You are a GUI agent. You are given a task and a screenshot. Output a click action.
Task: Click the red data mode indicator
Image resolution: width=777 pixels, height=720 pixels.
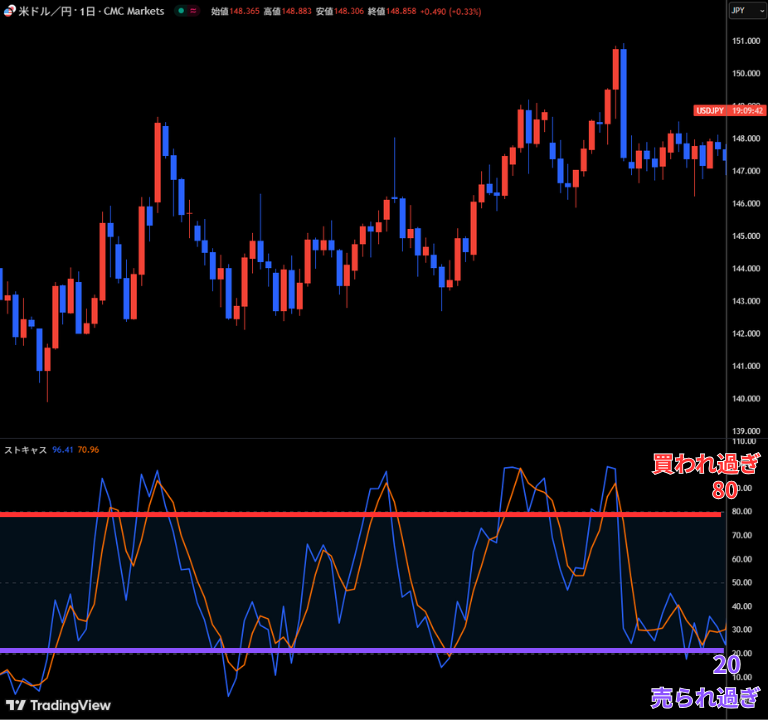click(x=193, y=11)
